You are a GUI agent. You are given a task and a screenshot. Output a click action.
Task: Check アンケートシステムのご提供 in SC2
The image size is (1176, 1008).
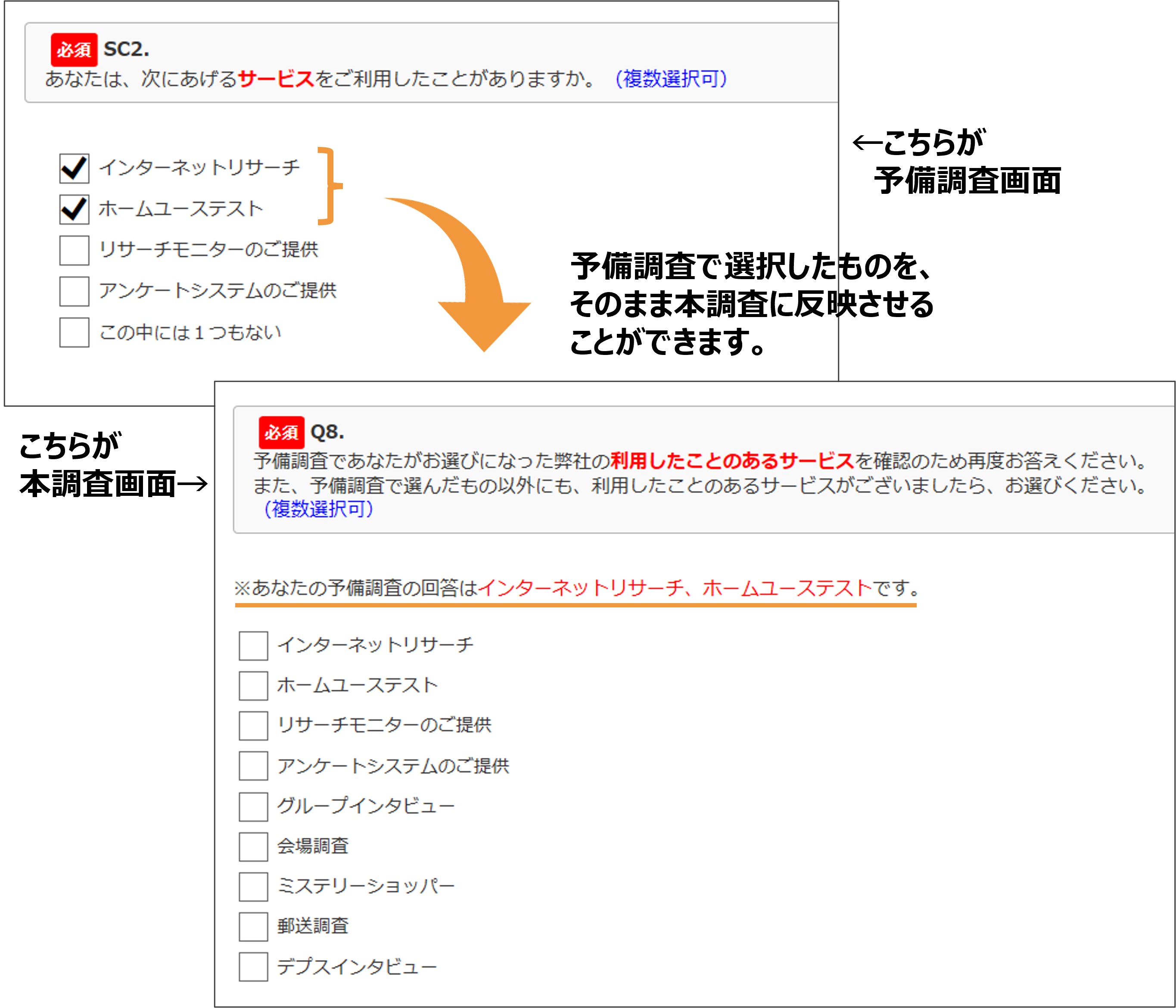[74, 291]
